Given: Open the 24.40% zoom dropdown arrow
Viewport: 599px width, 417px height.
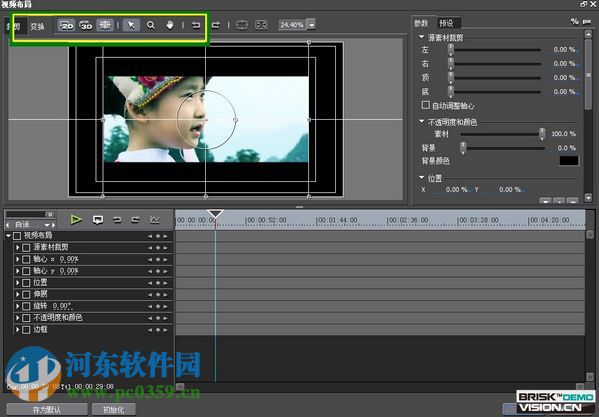Looking at the screenshot, I should click(x=311, y=25).
